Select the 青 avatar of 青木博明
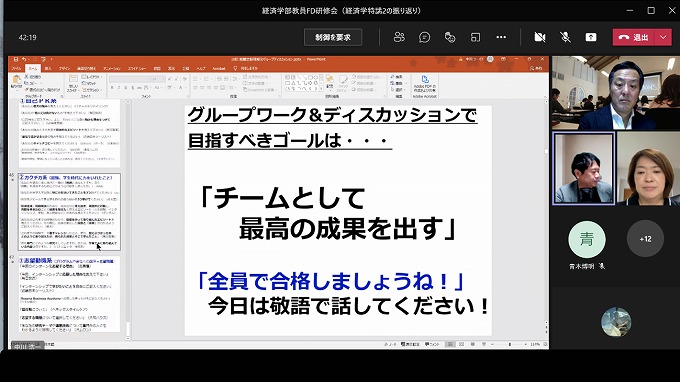Viewport: 680px width, 382px height. [x=587, y=239]
